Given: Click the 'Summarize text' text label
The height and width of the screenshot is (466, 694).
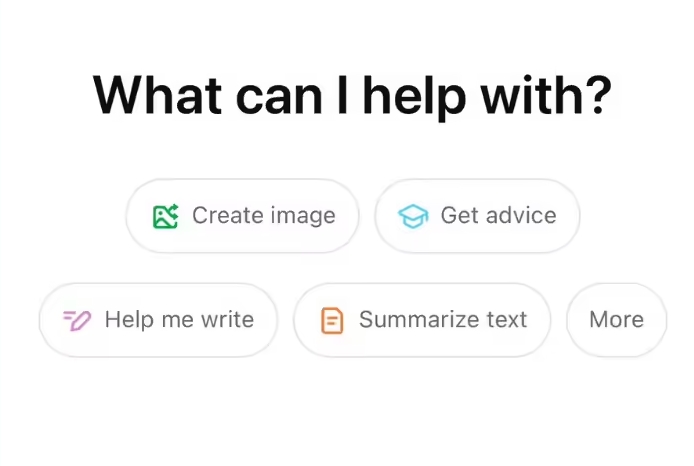Looking at the screenshot, I should point(443,320).
